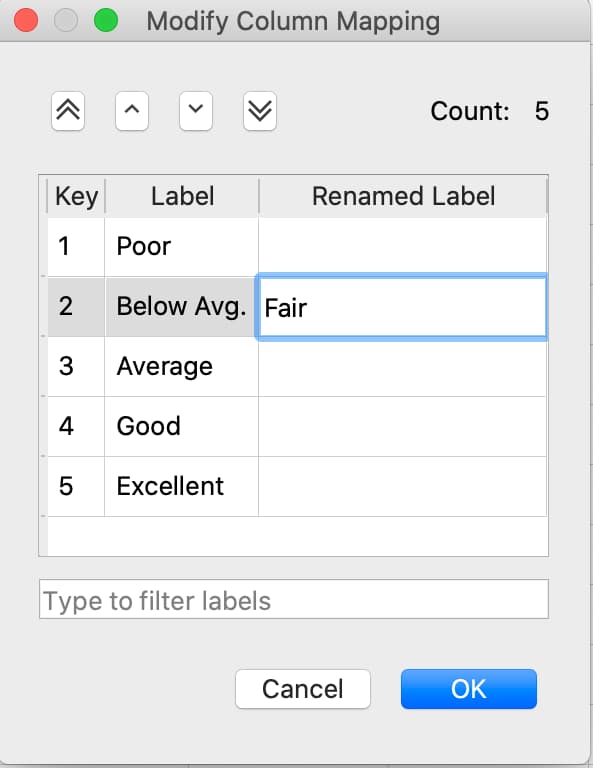Select the Excellent label cell
The height and width of the screenshot is (768, 593).
181,486
